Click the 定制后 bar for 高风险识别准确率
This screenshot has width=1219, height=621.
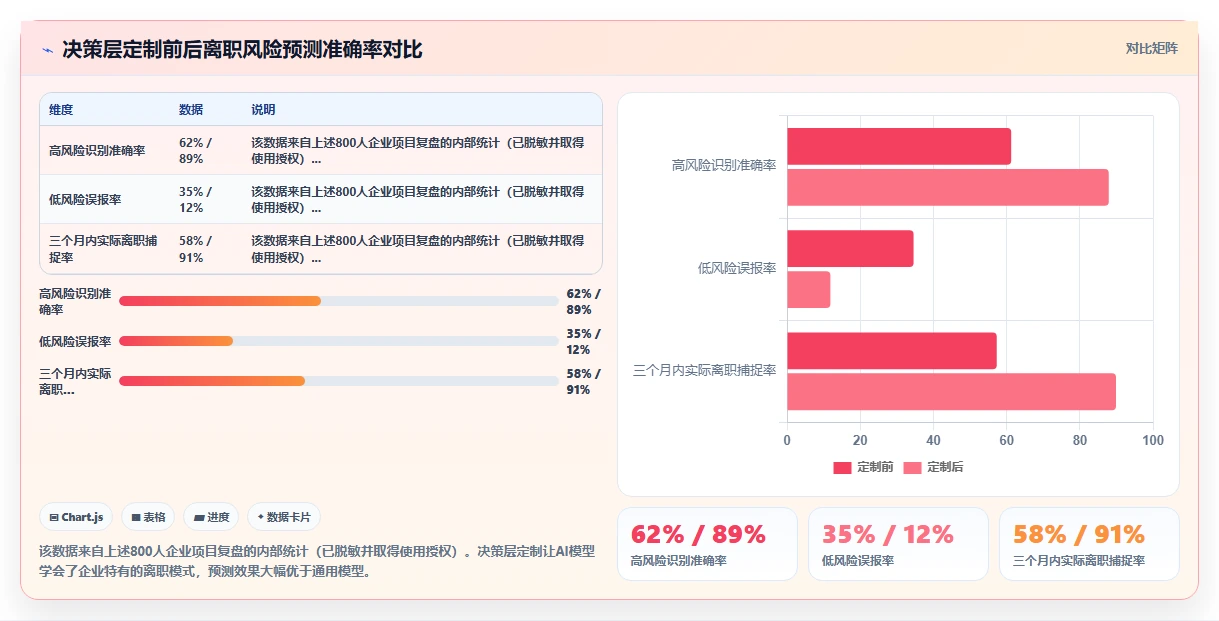[948, 187]
